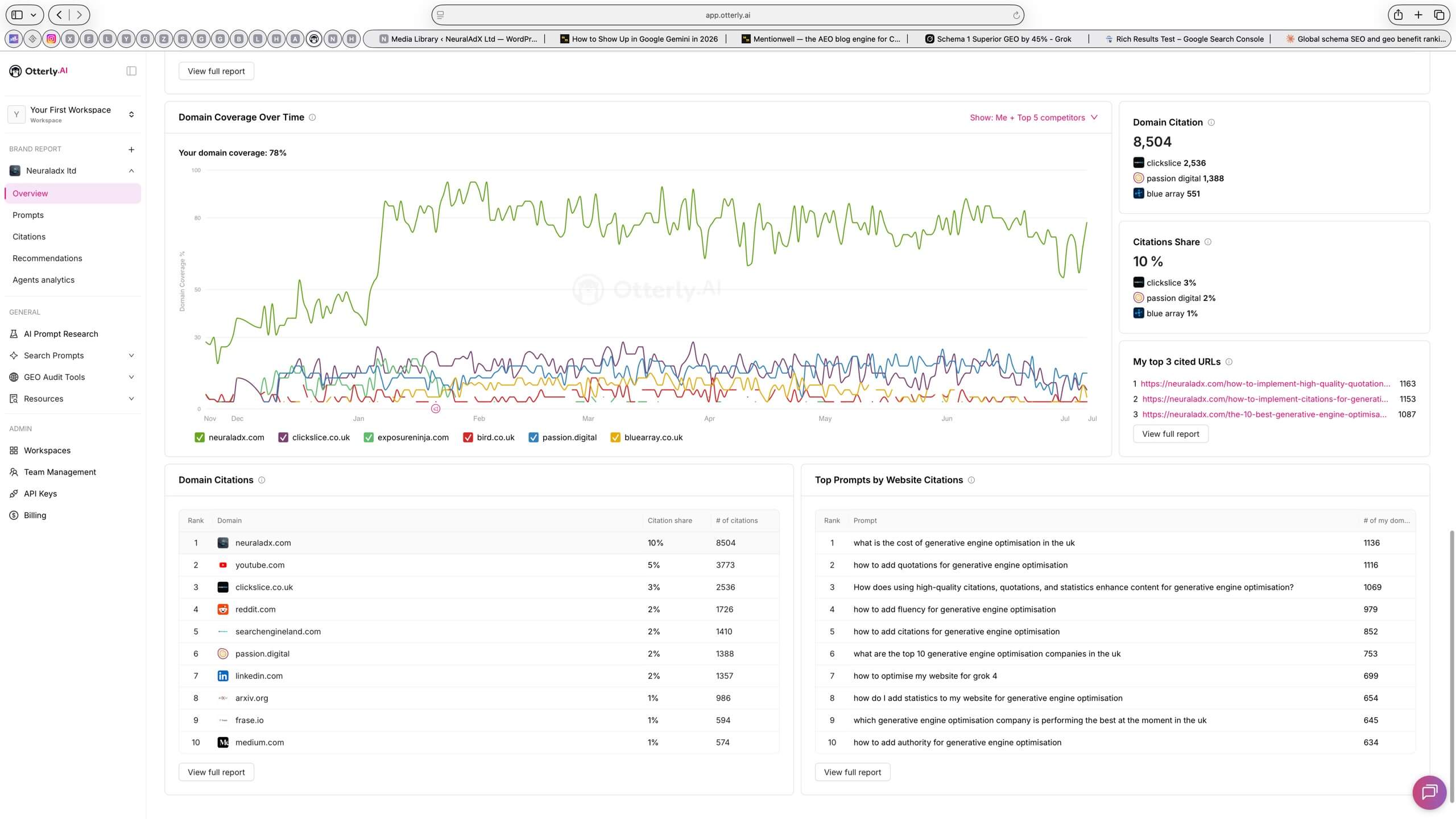Add a brand report with the plus icon
Viewport: 1456px width, 819px height.
131,150
